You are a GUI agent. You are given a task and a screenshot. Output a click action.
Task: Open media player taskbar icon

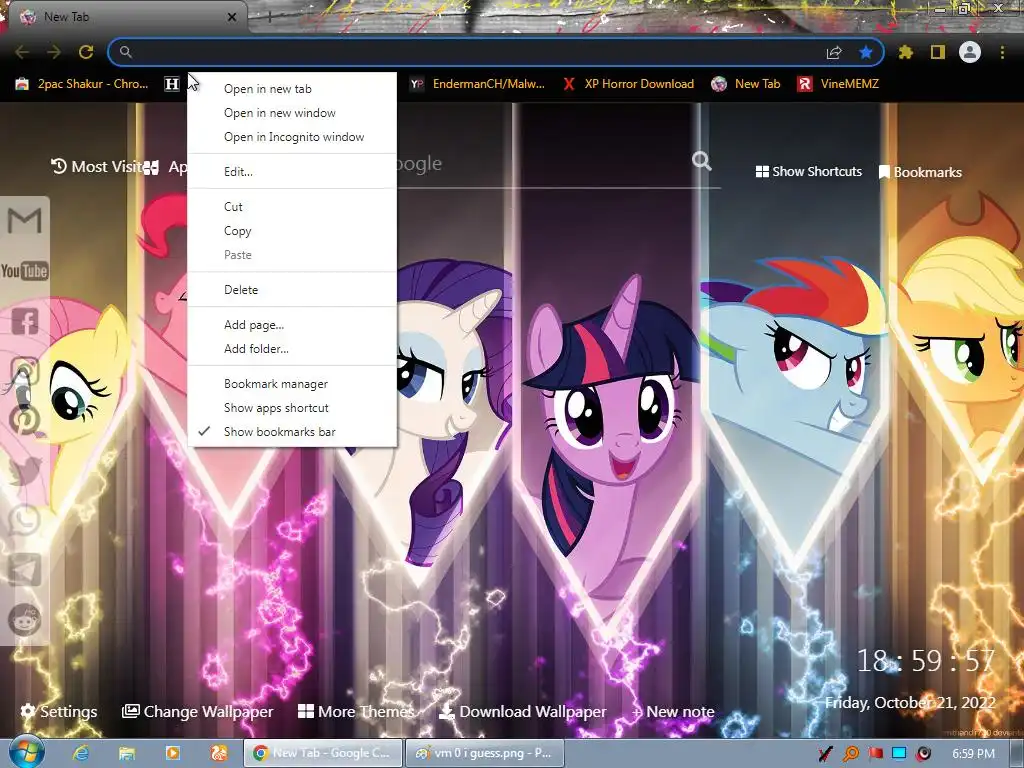[172, 753]
